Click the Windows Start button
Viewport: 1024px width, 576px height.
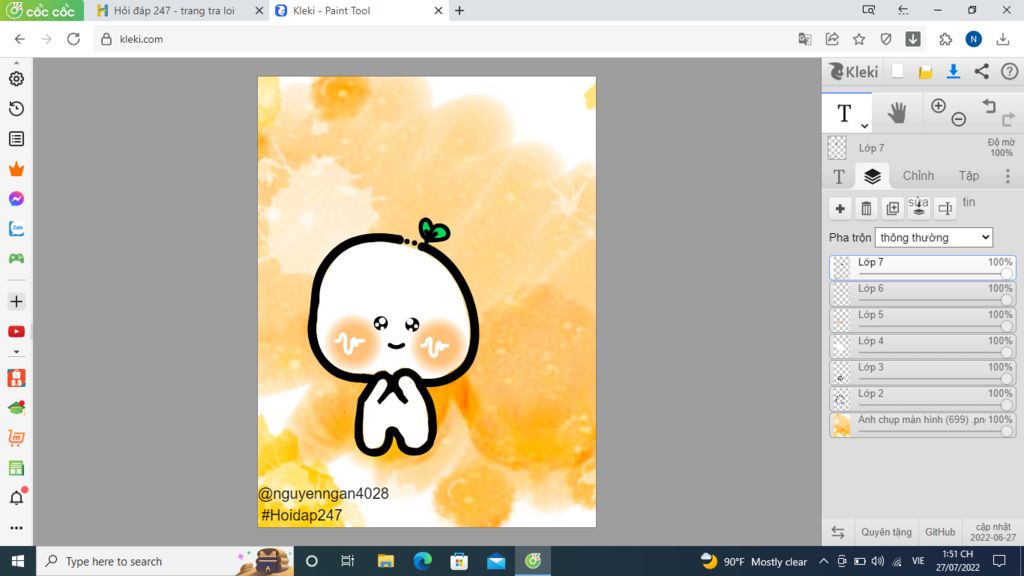(18, 561)
